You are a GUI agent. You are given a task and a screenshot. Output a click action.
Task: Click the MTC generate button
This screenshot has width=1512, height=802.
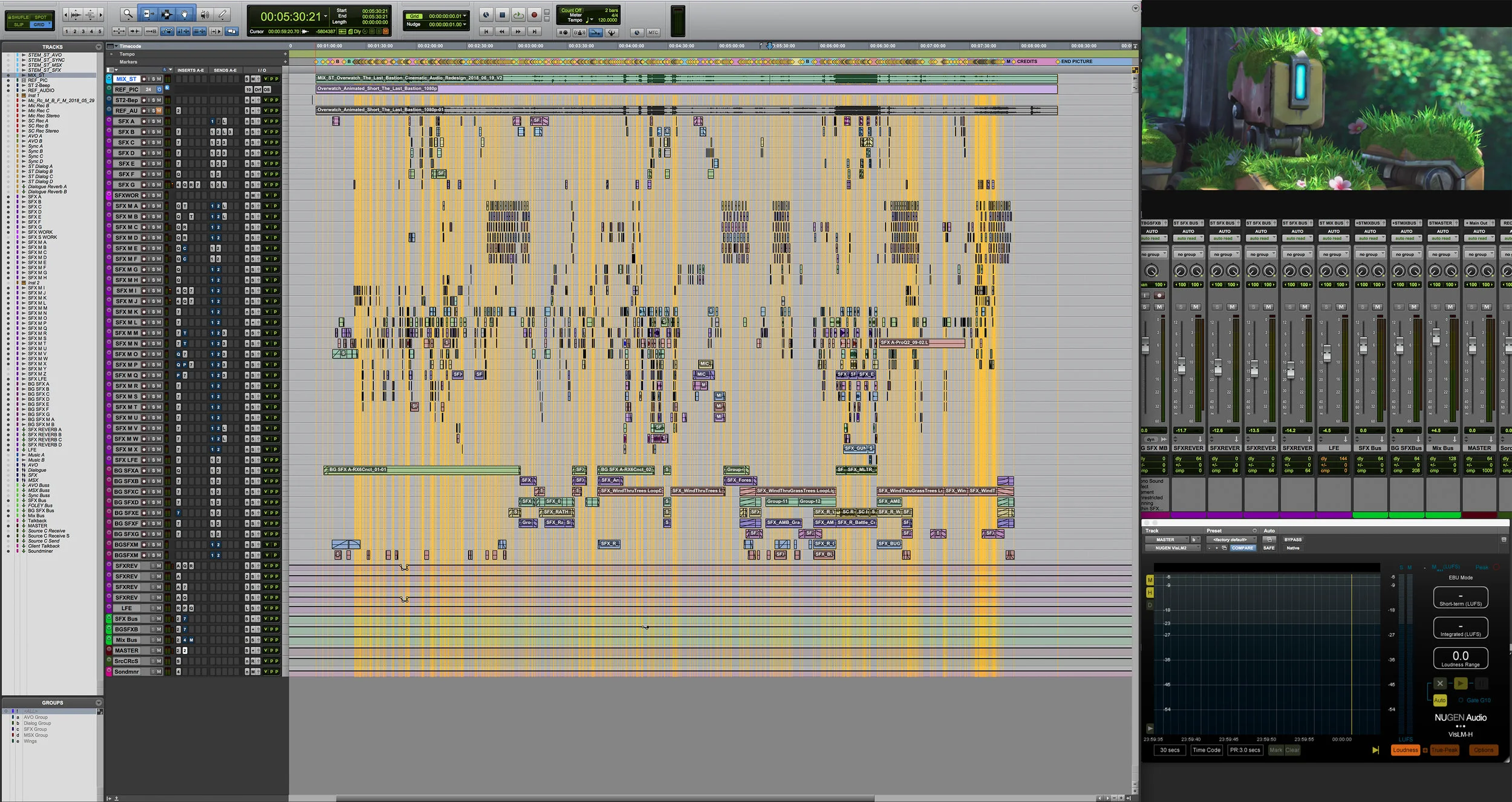653,33
